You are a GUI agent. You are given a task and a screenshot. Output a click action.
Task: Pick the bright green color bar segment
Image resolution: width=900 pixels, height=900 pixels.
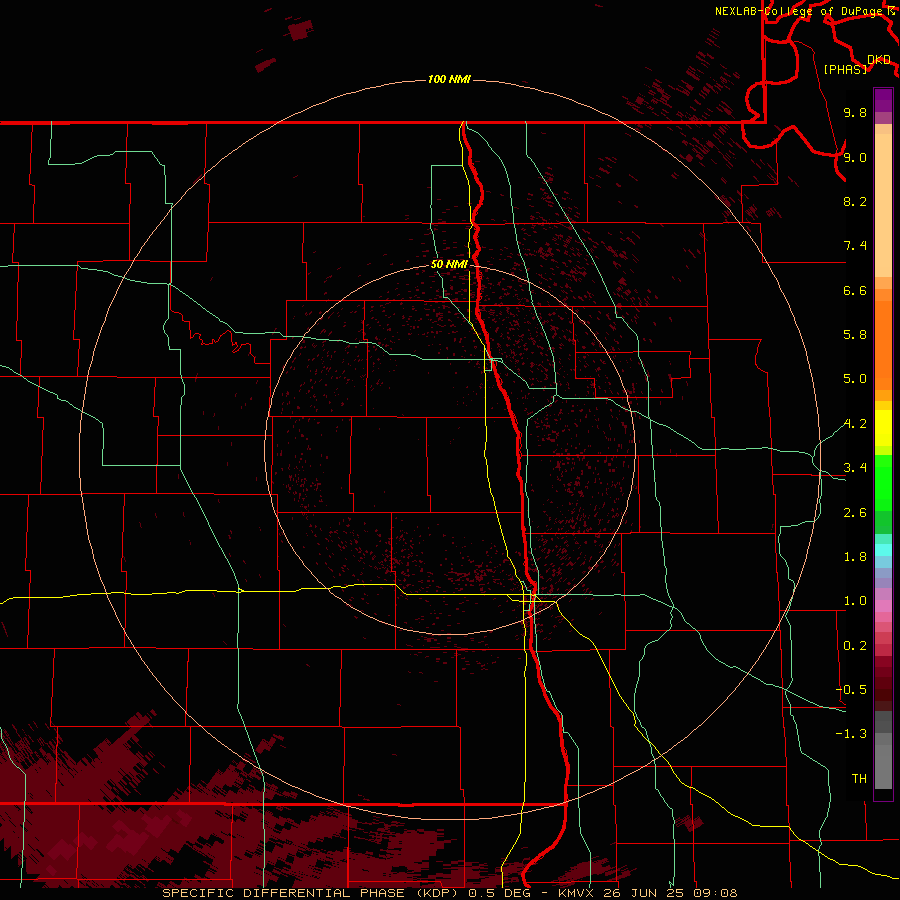click(883, 482)
